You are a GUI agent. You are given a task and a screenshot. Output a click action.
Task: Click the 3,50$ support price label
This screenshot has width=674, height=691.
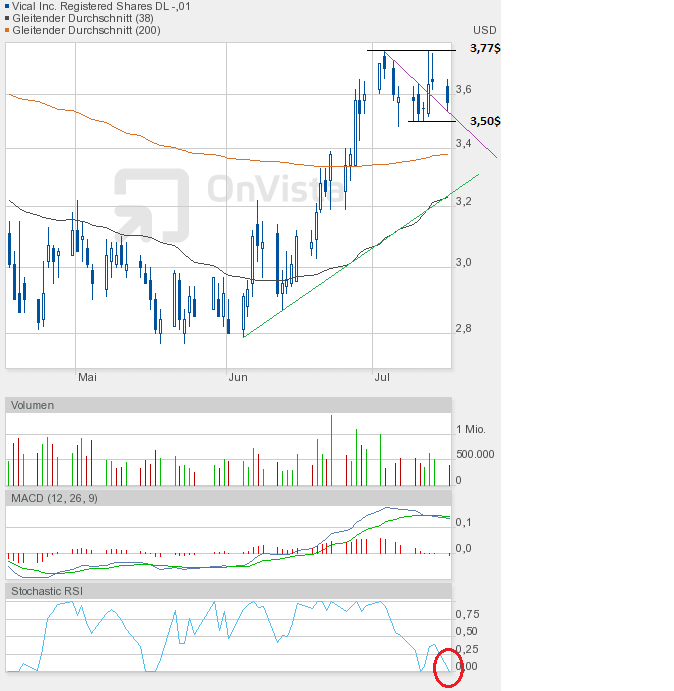click(x=485, y=121)
